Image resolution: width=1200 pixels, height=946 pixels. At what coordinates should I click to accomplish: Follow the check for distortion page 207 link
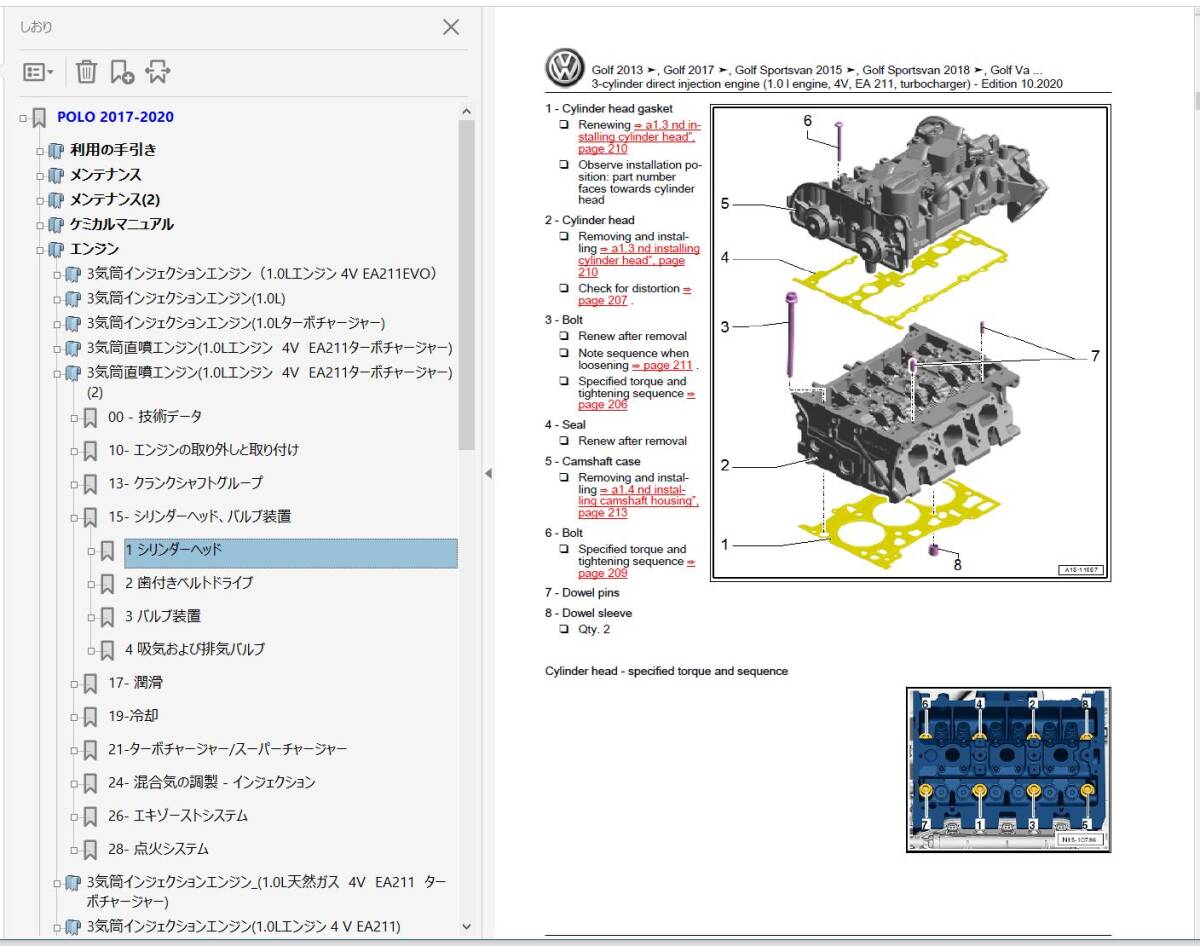[634, 295]
